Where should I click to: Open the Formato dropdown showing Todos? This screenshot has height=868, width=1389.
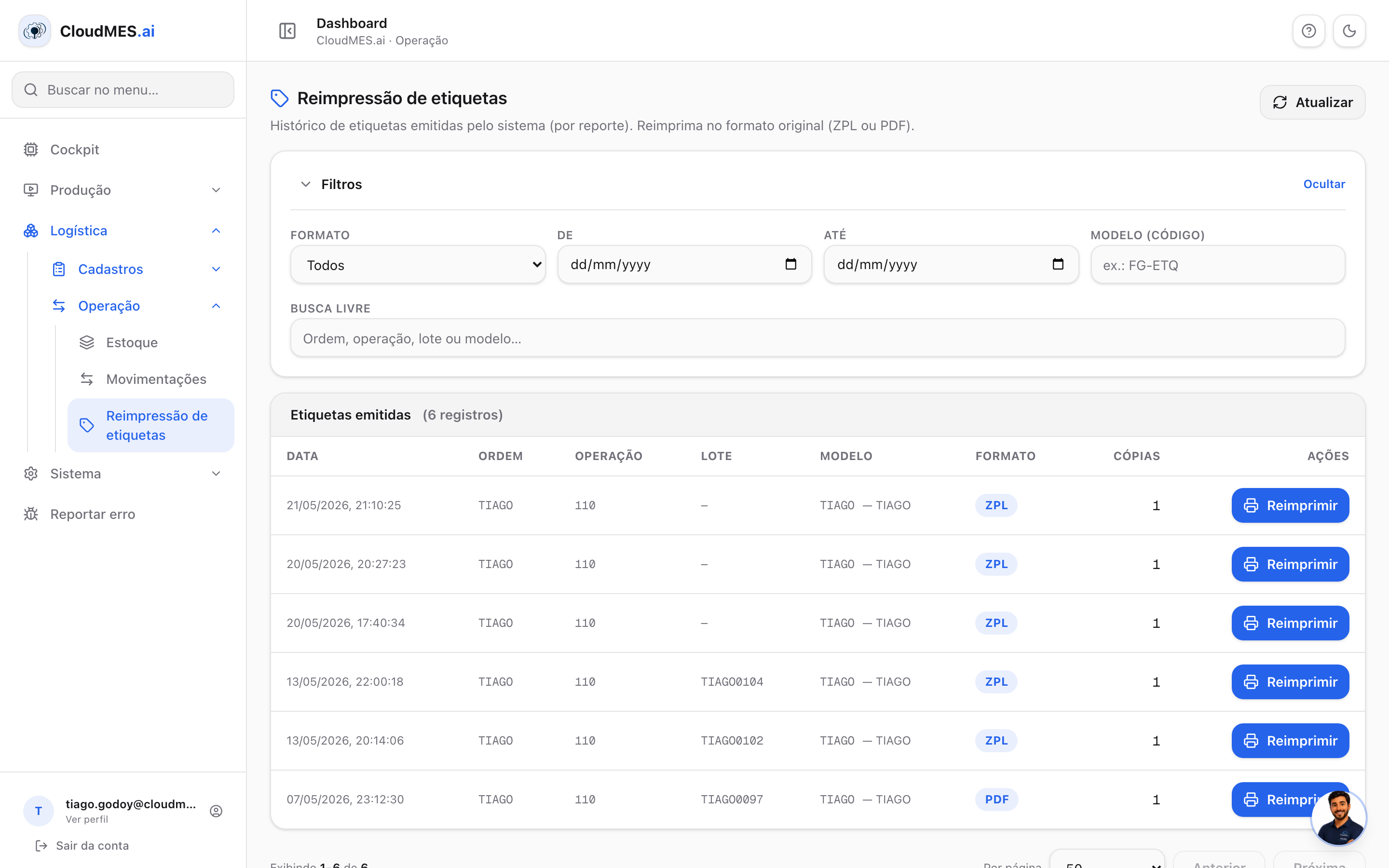417,265
